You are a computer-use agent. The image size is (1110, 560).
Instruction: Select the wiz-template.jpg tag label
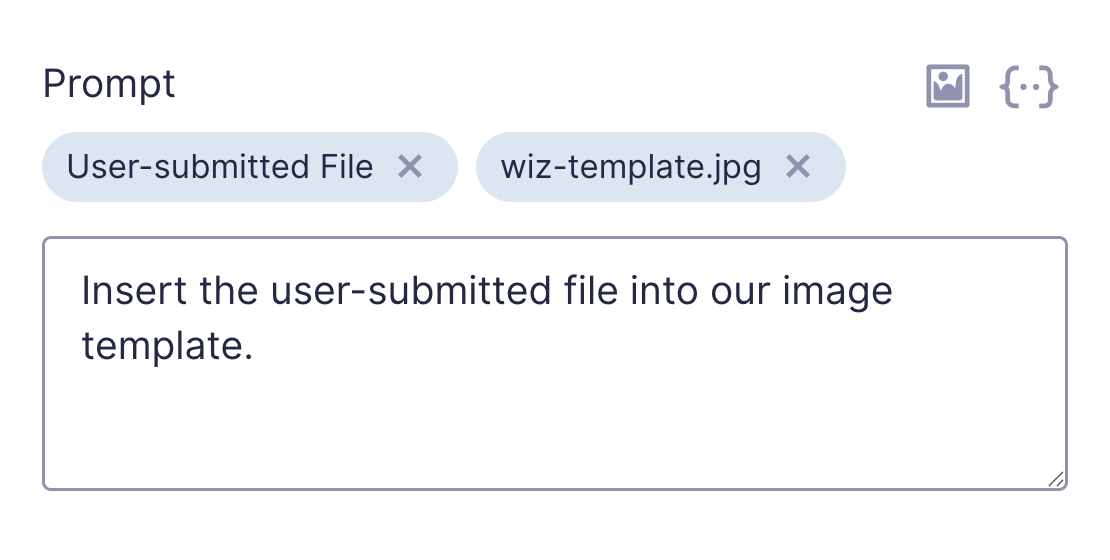pyautogui.click(x=631, y=167)
